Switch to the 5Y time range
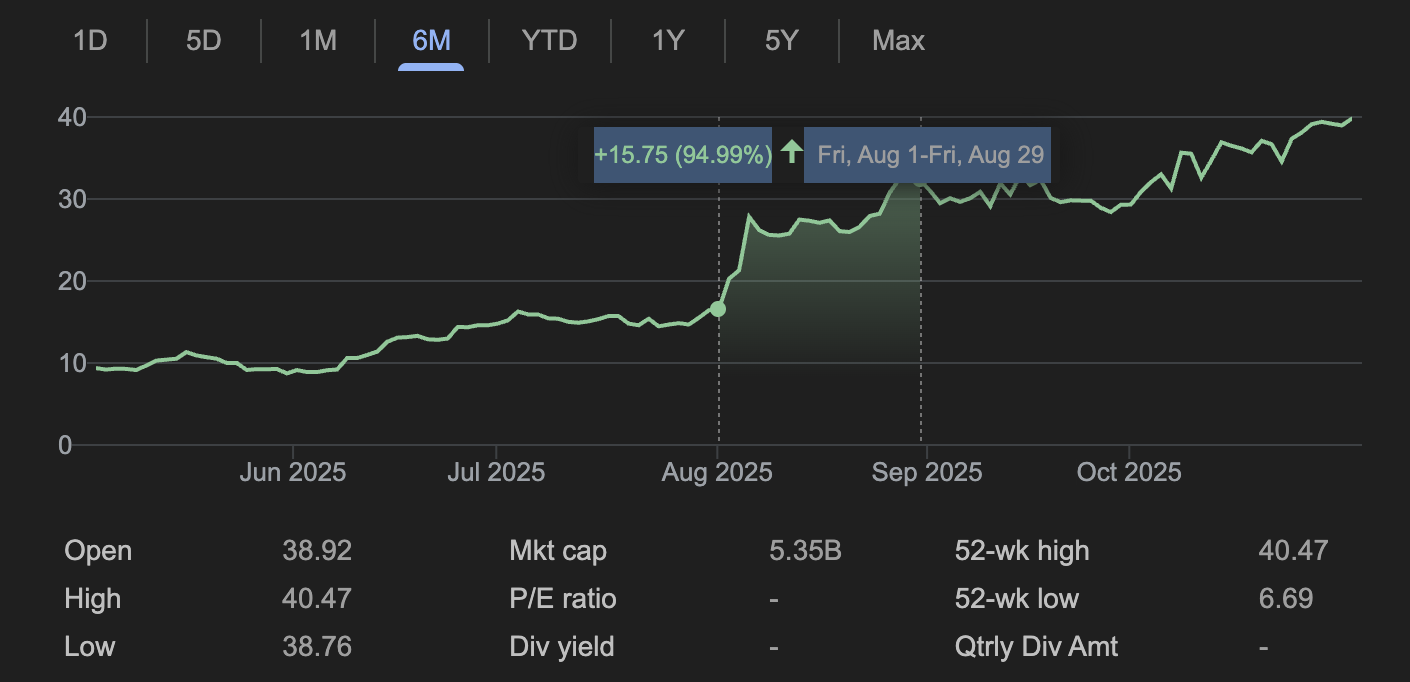The width and height of the screenshot is (1410, 682). [x=780, y=41]
